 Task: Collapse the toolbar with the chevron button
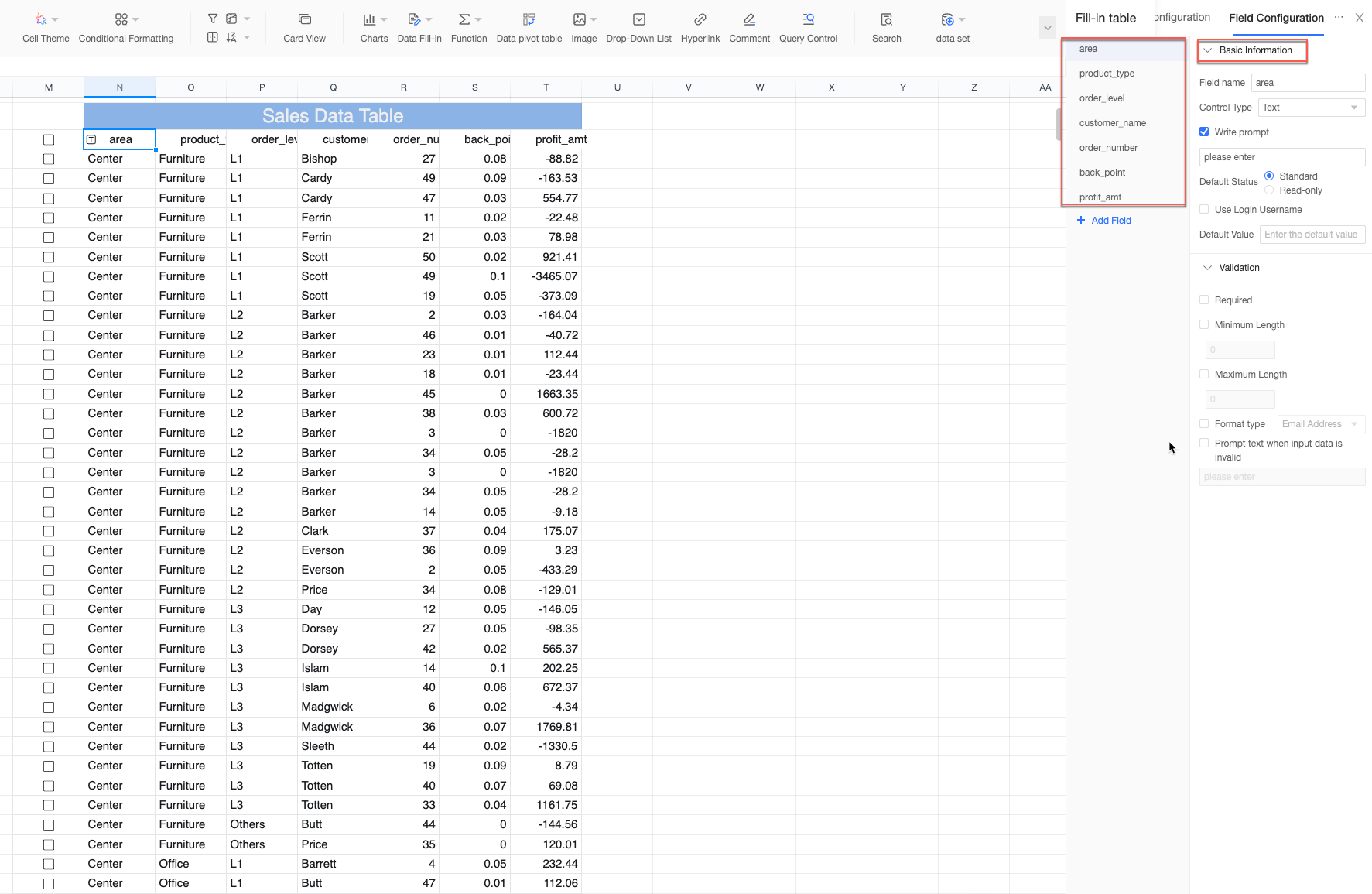point(1048,28)
